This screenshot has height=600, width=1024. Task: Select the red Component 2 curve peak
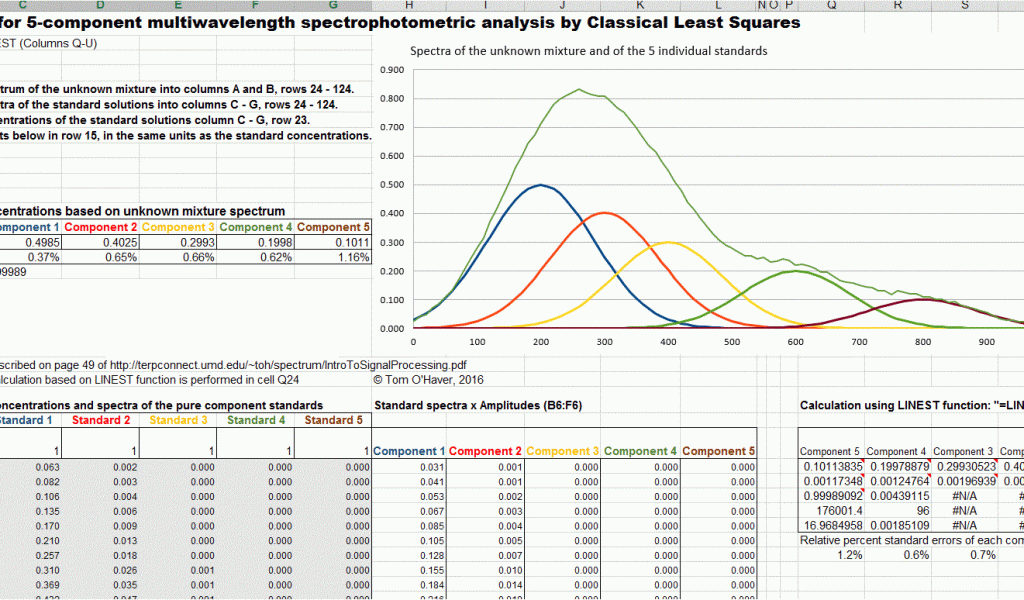pyautogui.click(x=604, y=212)
